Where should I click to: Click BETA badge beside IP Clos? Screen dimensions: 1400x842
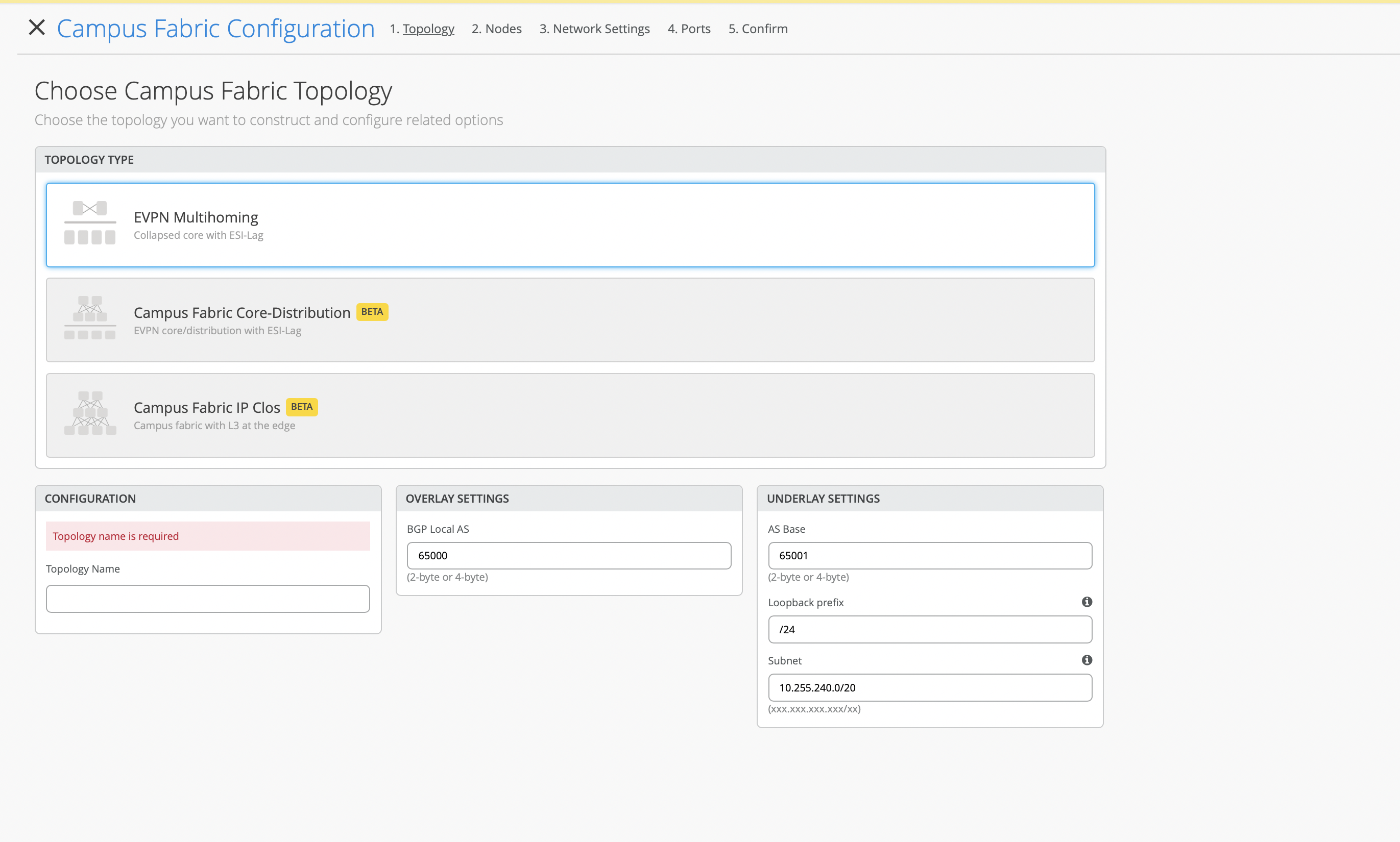pos(301,407)
